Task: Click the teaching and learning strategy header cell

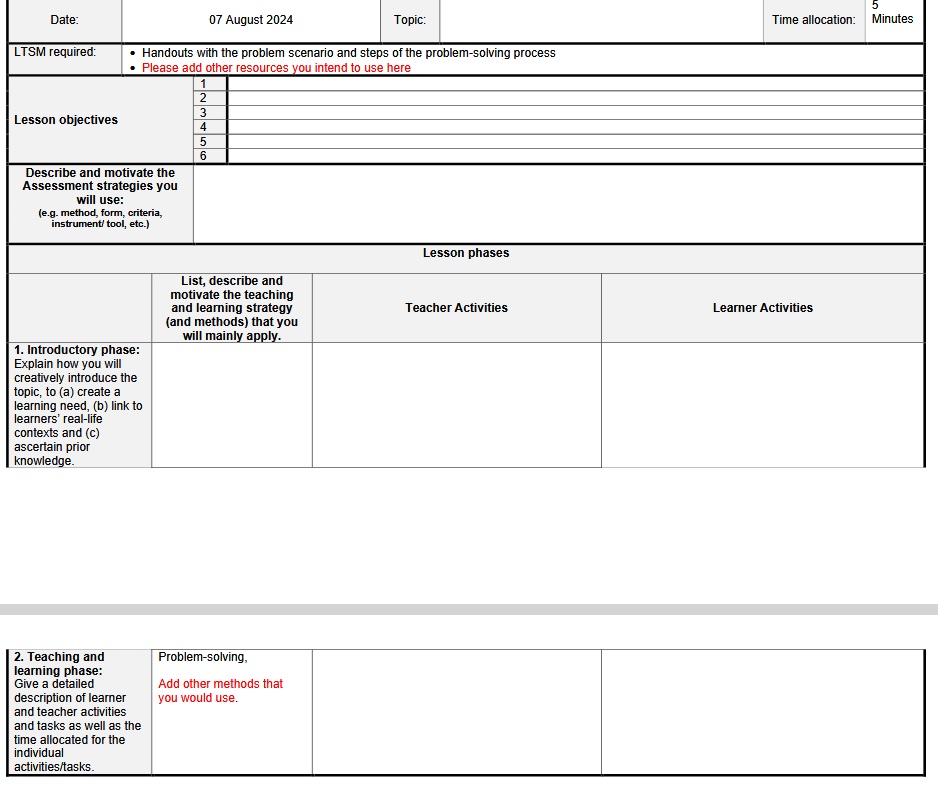Action: tap(231, 307)
